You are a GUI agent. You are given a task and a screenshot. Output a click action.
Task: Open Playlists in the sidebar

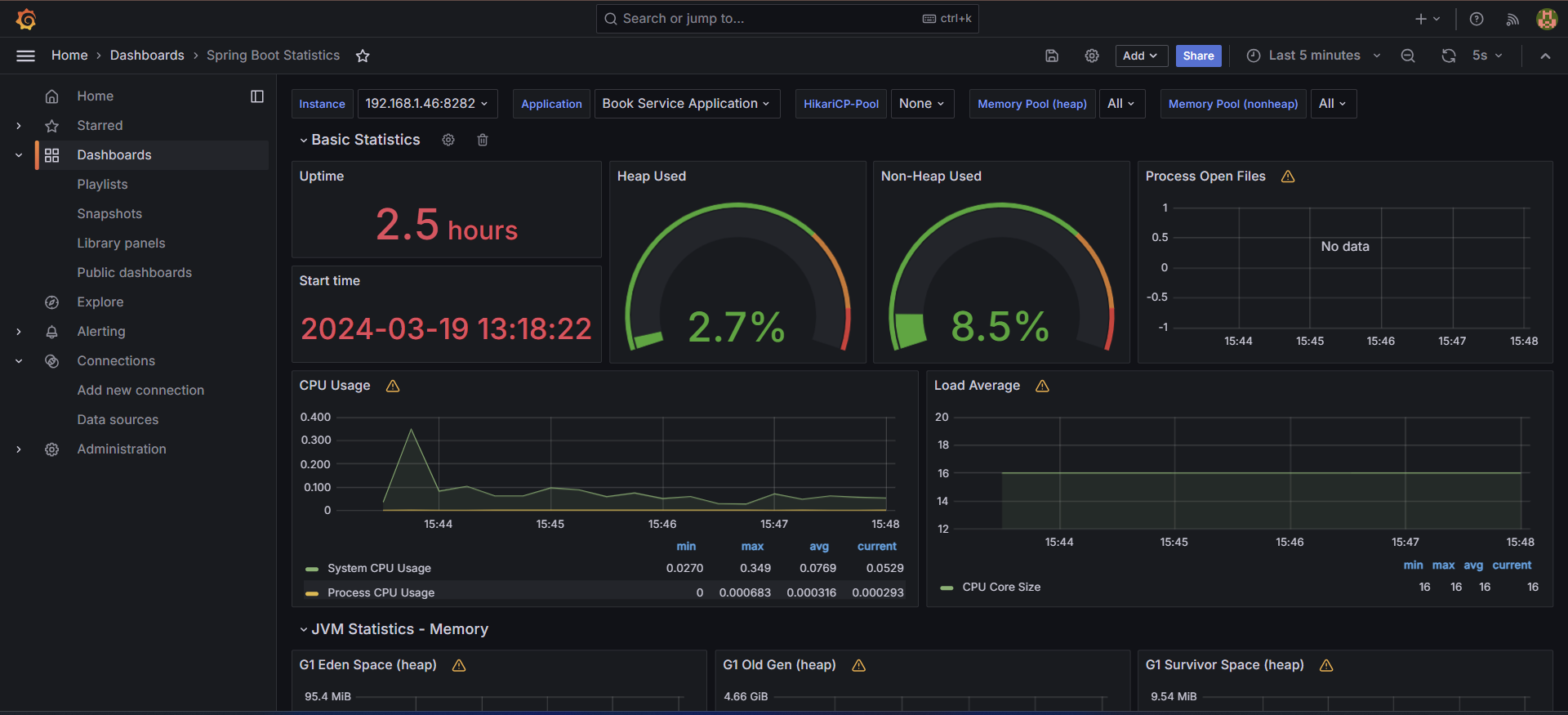pyautogui.click(x=102, y=185)
